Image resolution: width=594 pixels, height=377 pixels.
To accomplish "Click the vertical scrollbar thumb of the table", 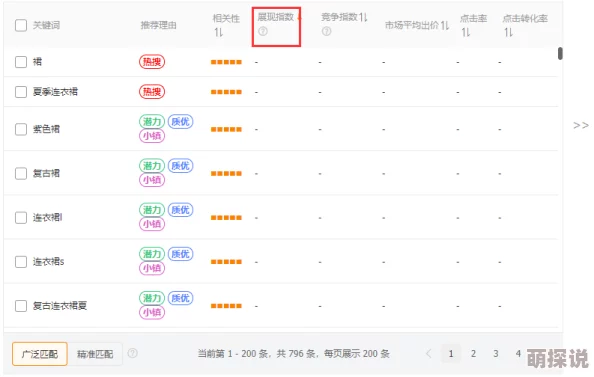I will 560,53.
